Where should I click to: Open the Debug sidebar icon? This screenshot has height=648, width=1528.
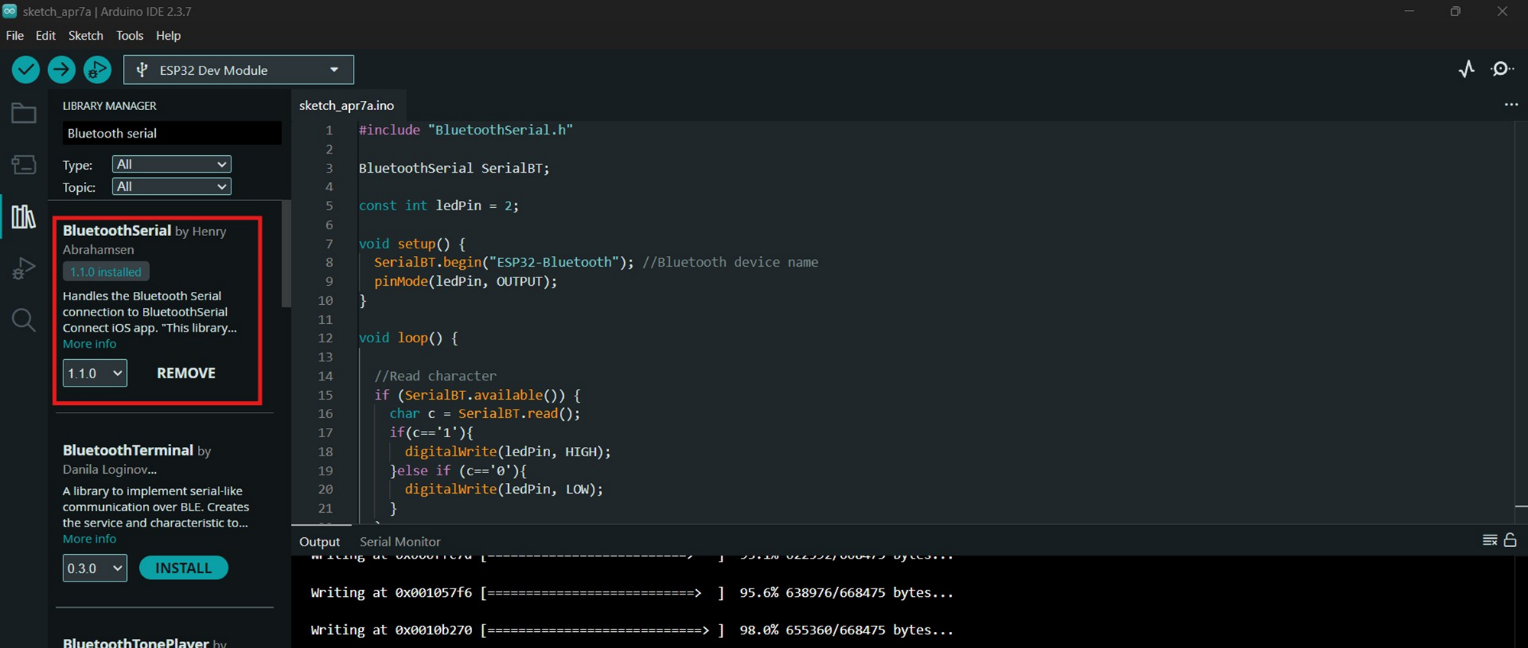[23, 268]
